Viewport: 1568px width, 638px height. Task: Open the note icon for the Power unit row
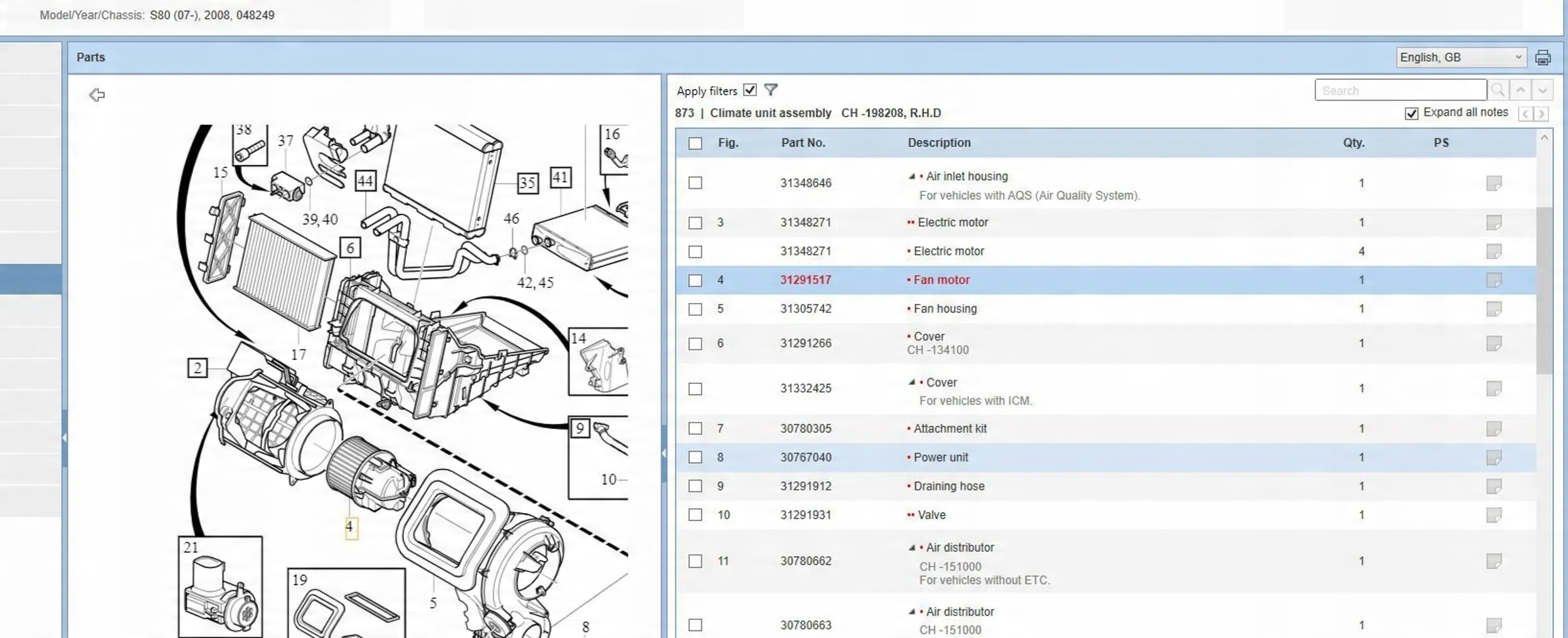tap(1494, 457)
